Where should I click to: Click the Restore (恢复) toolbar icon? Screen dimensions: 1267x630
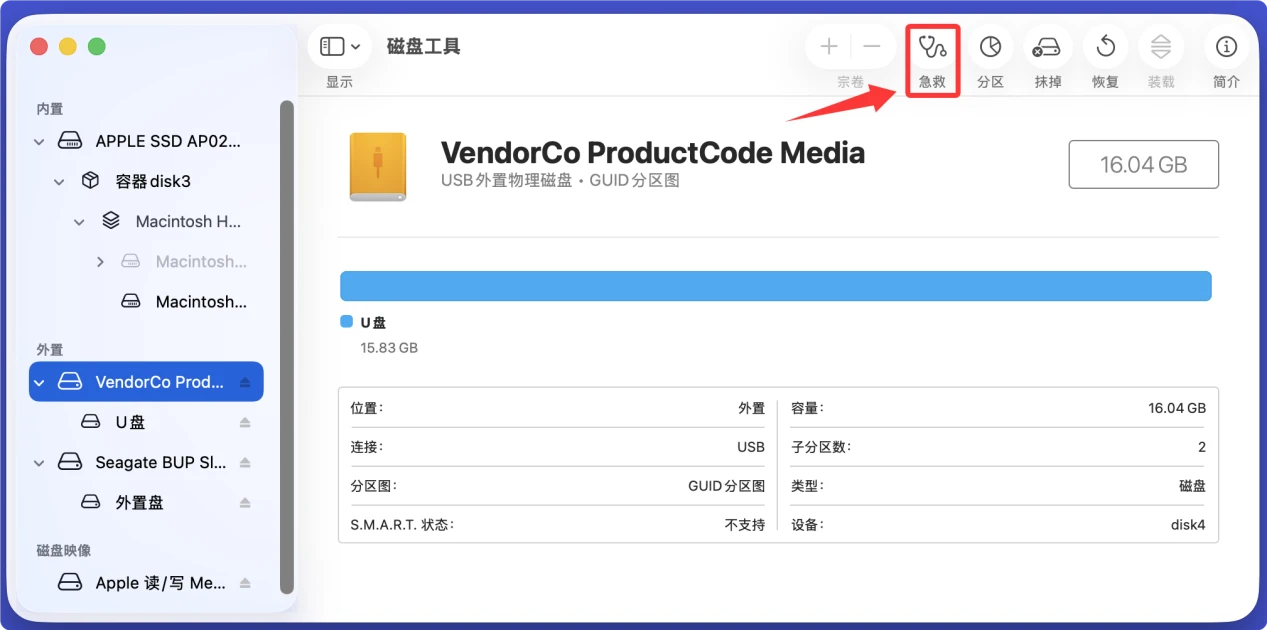(x=1105, y=47)
